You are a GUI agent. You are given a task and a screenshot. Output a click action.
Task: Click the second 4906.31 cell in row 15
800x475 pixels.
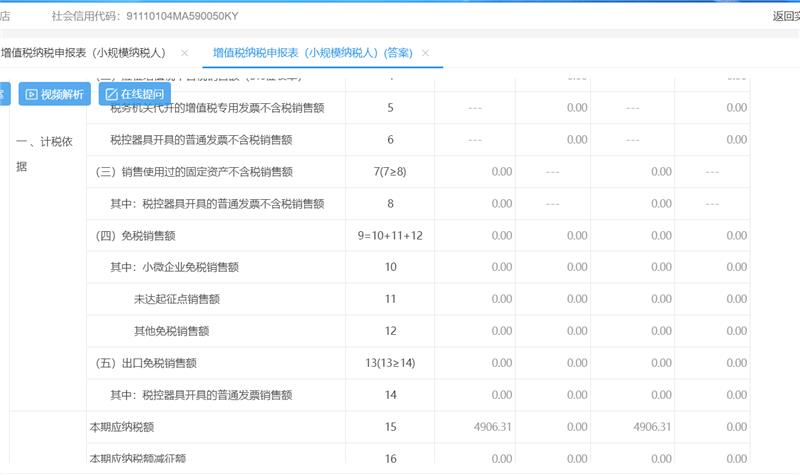(x=647, y=427)
